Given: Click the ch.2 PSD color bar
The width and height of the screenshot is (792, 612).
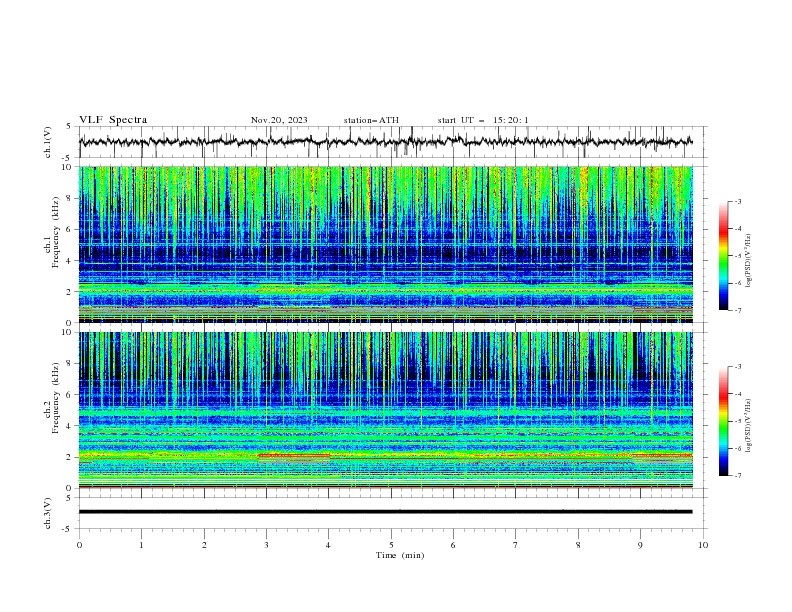Looking at the screenshot, I should pos(723,421).
